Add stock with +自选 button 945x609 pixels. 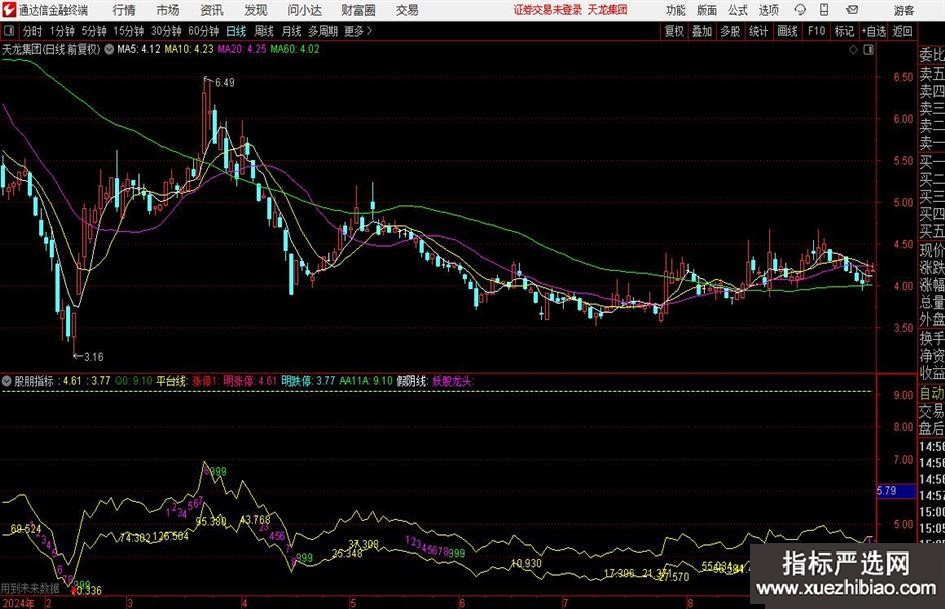[x=873, y=31]
